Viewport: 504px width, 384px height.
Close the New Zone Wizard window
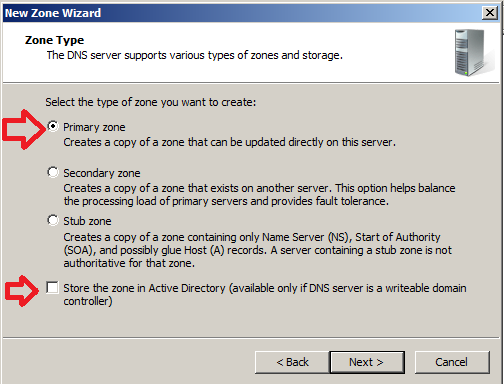pyautogui.click(x=490, y=13)
